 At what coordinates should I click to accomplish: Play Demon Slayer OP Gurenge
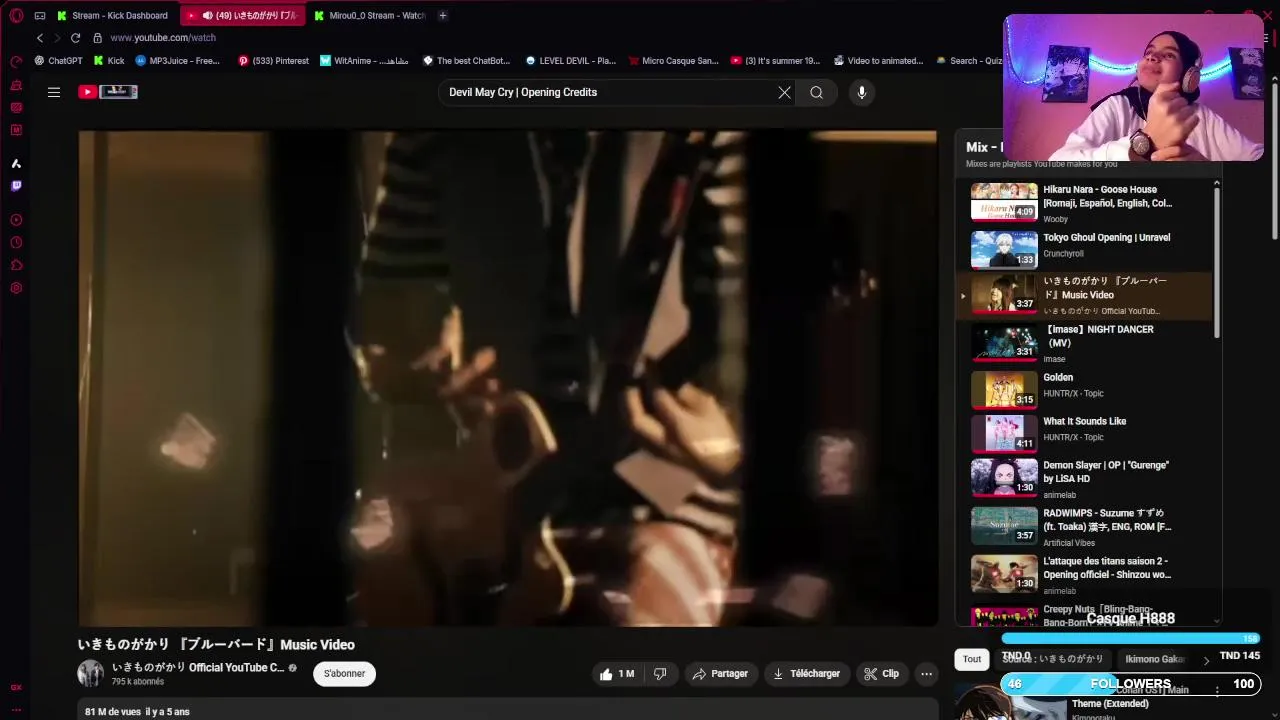(x=1084, y=479)
